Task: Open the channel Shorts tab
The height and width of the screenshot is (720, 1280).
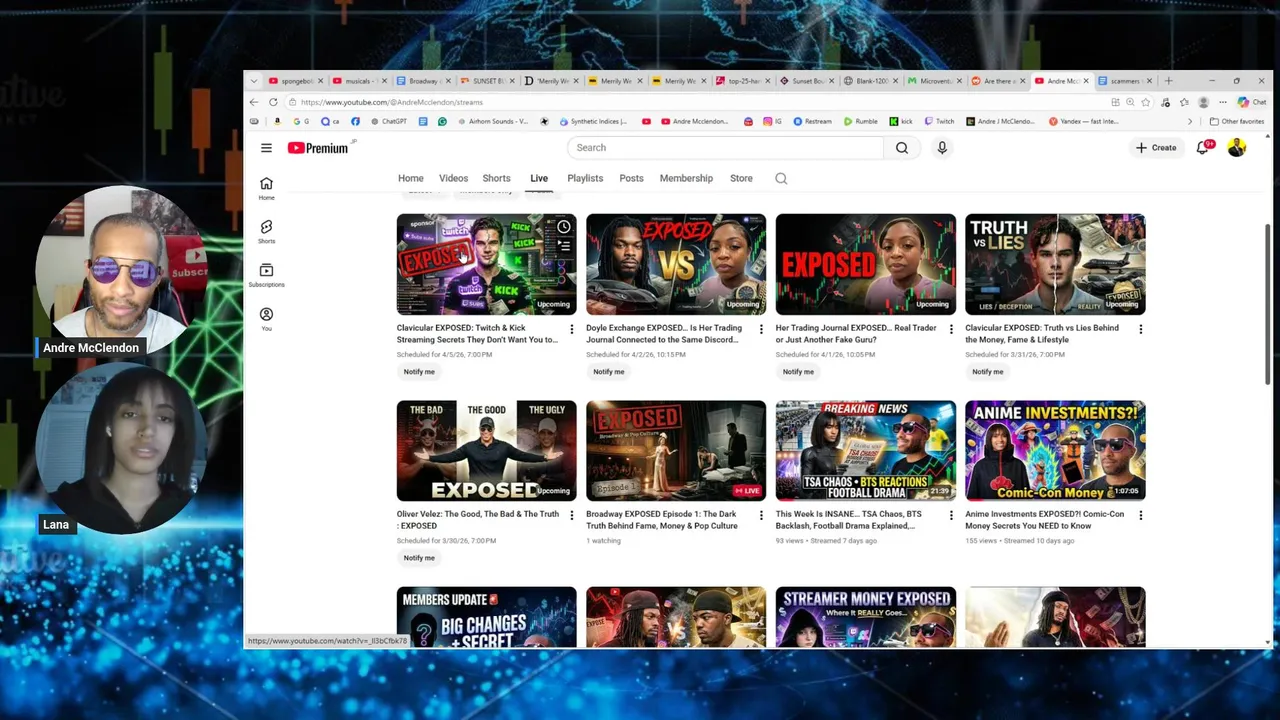Action: point(496,178)
